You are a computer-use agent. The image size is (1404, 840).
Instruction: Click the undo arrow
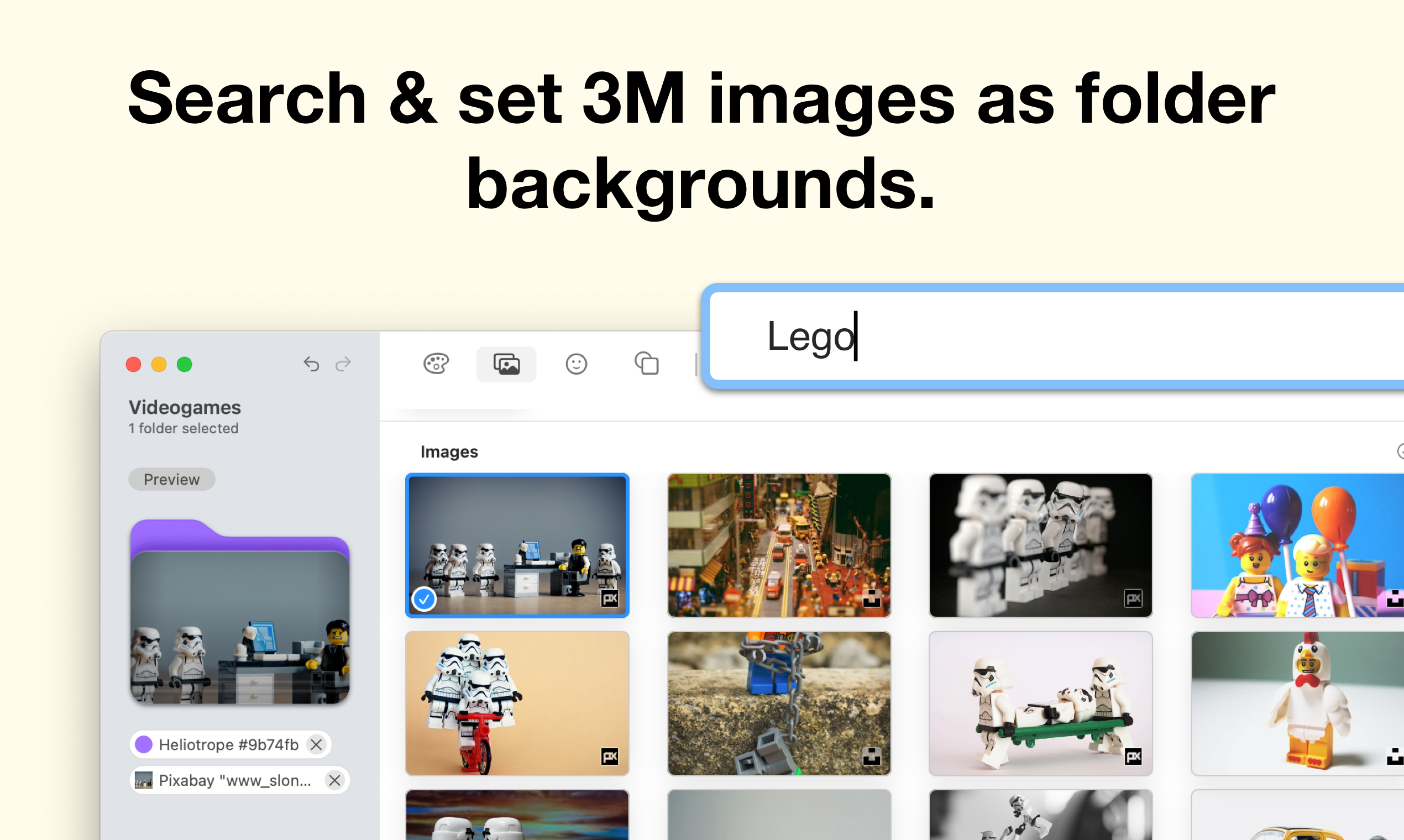pyautogui.click(x=311, y=364)
